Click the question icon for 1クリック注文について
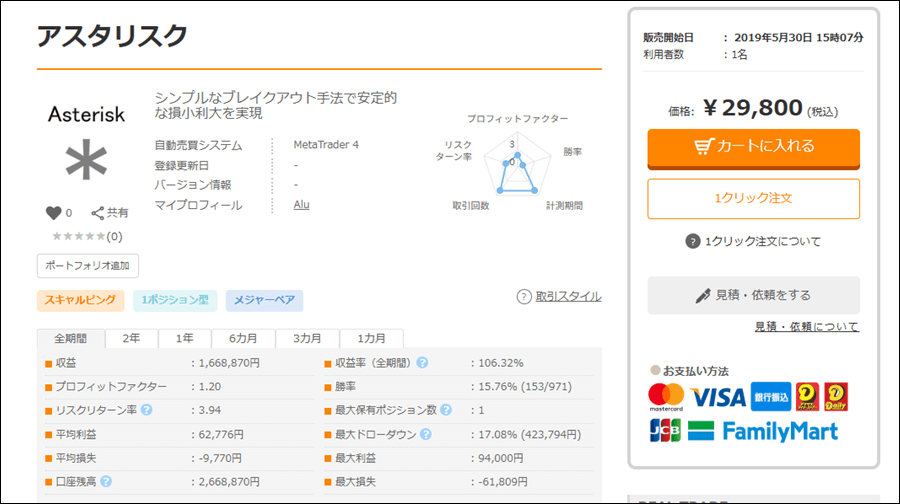The image size is (900, 504). point(692,241)
